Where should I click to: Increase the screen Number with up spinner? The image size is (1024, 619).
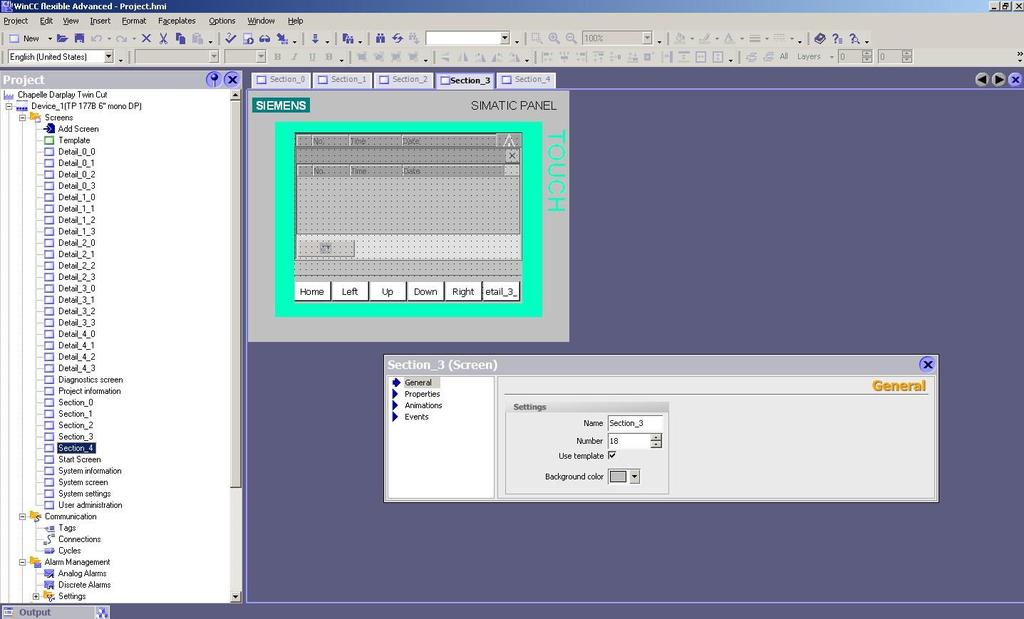coord(656,437)
